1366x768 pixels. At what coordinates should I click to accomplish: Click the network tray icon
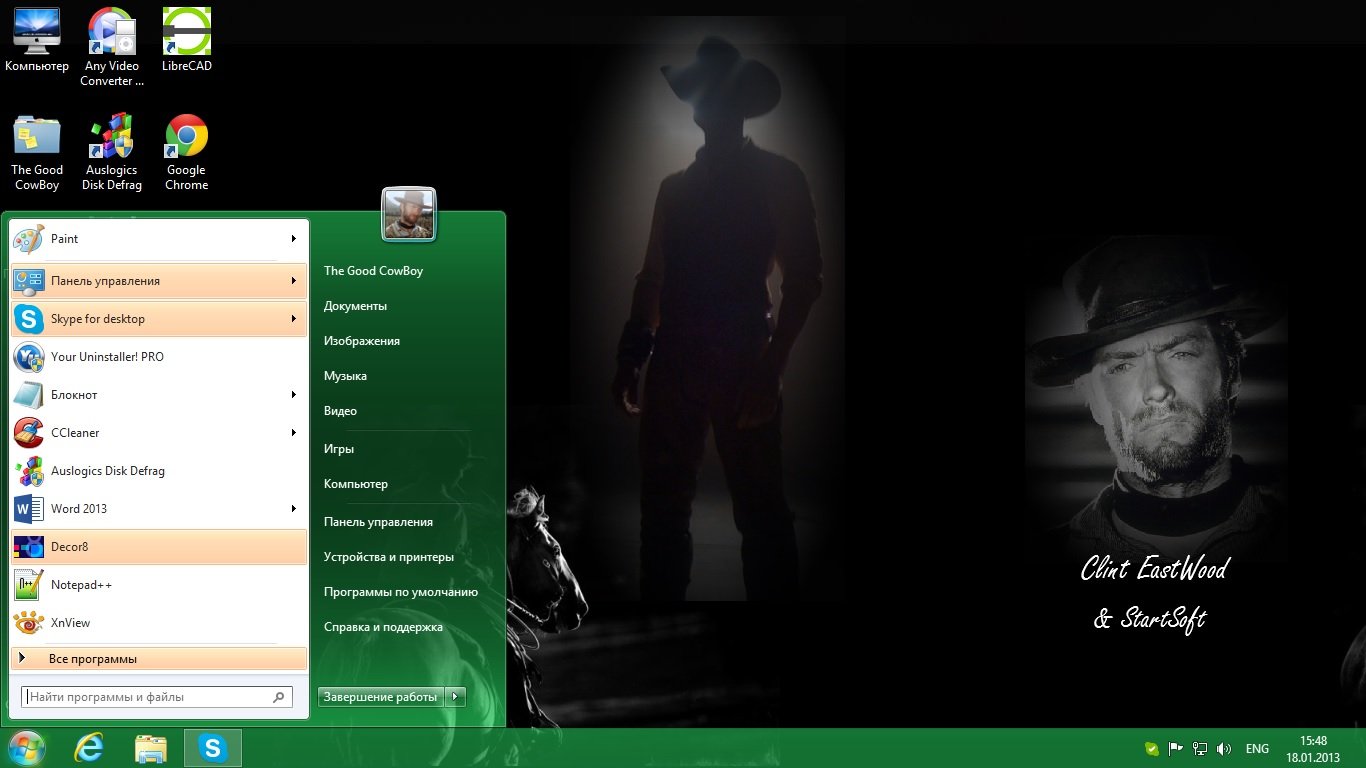(1200, 749)
